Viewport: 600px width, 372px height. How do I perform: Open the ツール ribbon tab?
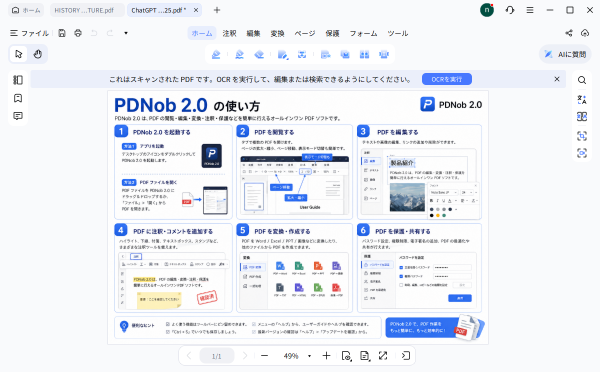pyautogui.click(x=398, y=33)
